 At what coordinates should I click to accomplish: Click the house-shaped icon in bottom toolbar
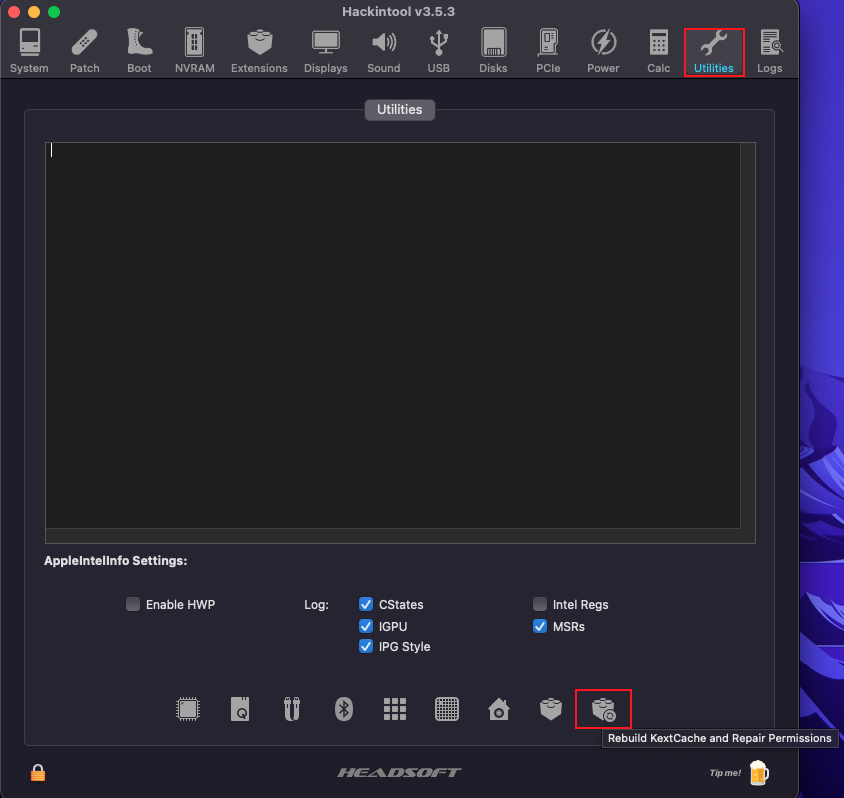click(498, 709)
